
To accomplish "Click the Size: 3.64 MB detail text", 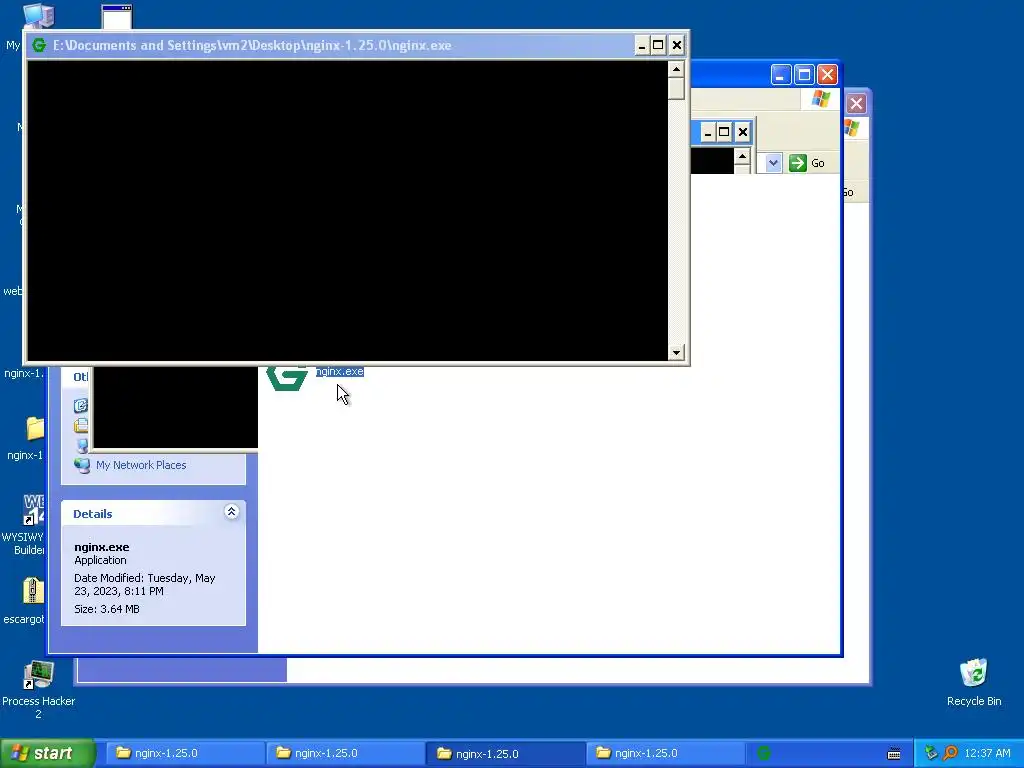I will click(106, 609).
